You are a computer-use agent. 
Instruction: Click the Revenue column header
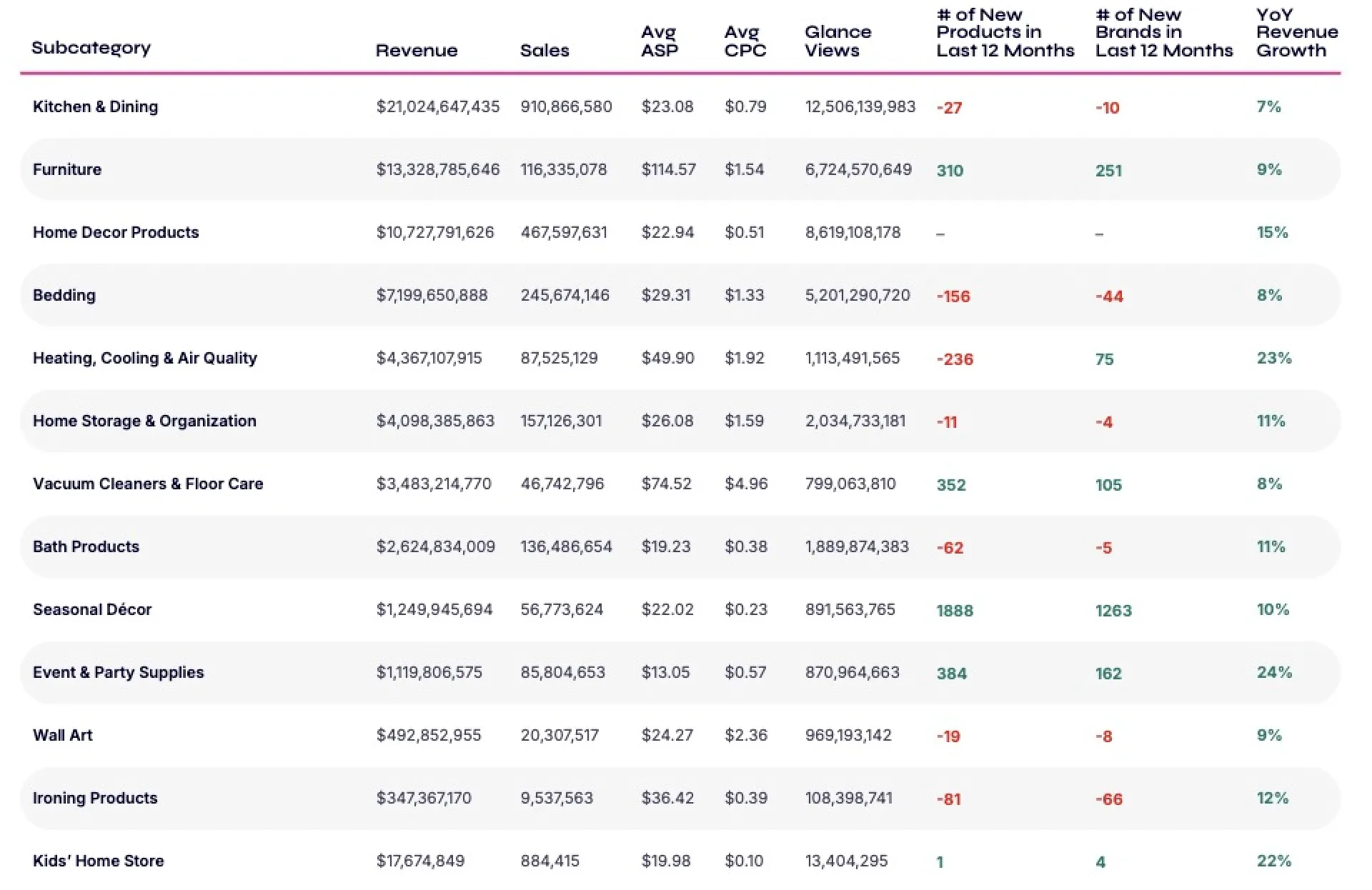tap(417, 50)
